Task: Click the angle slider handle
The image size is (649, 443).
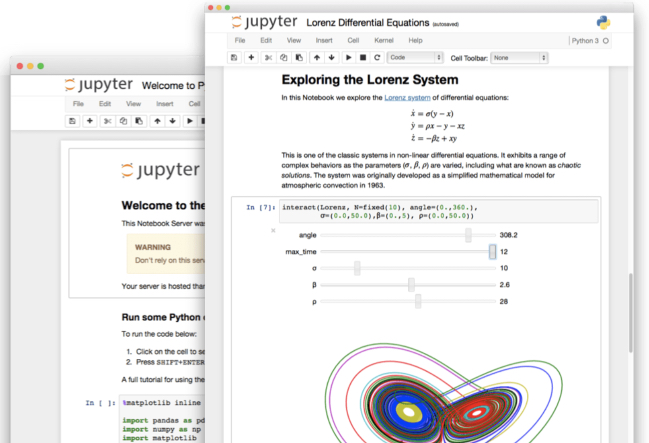Action: pos(468,235)
